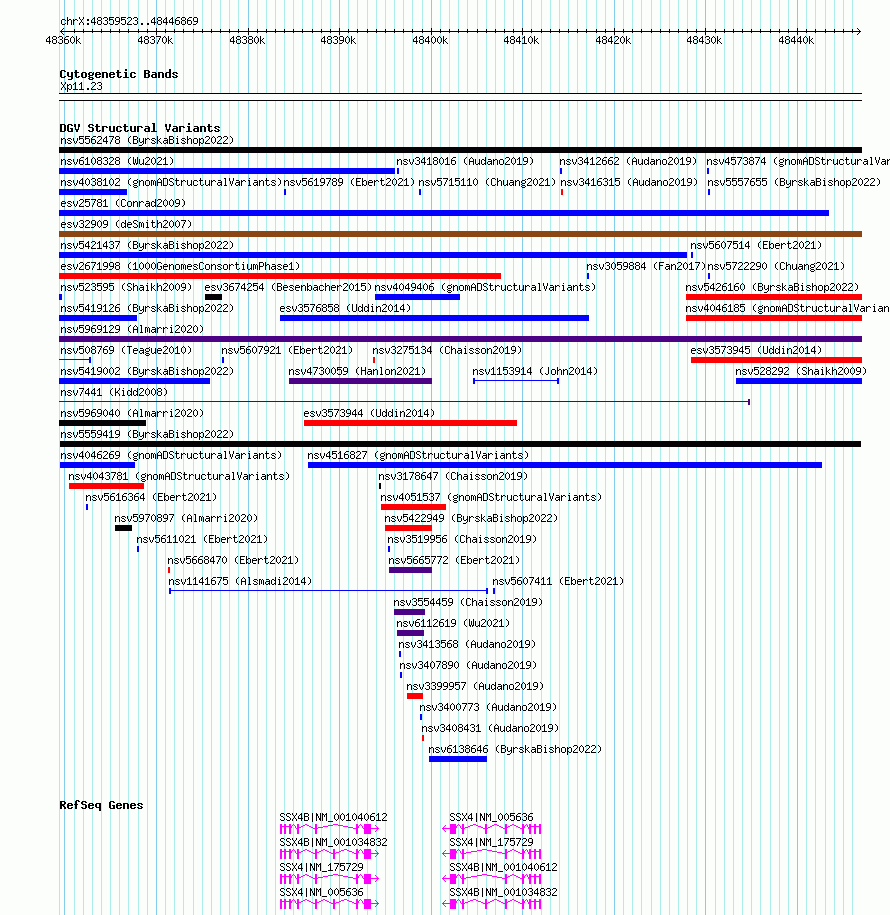
Task: Select the blue nsv6138646 variant bar
Action: pos(458,759)
